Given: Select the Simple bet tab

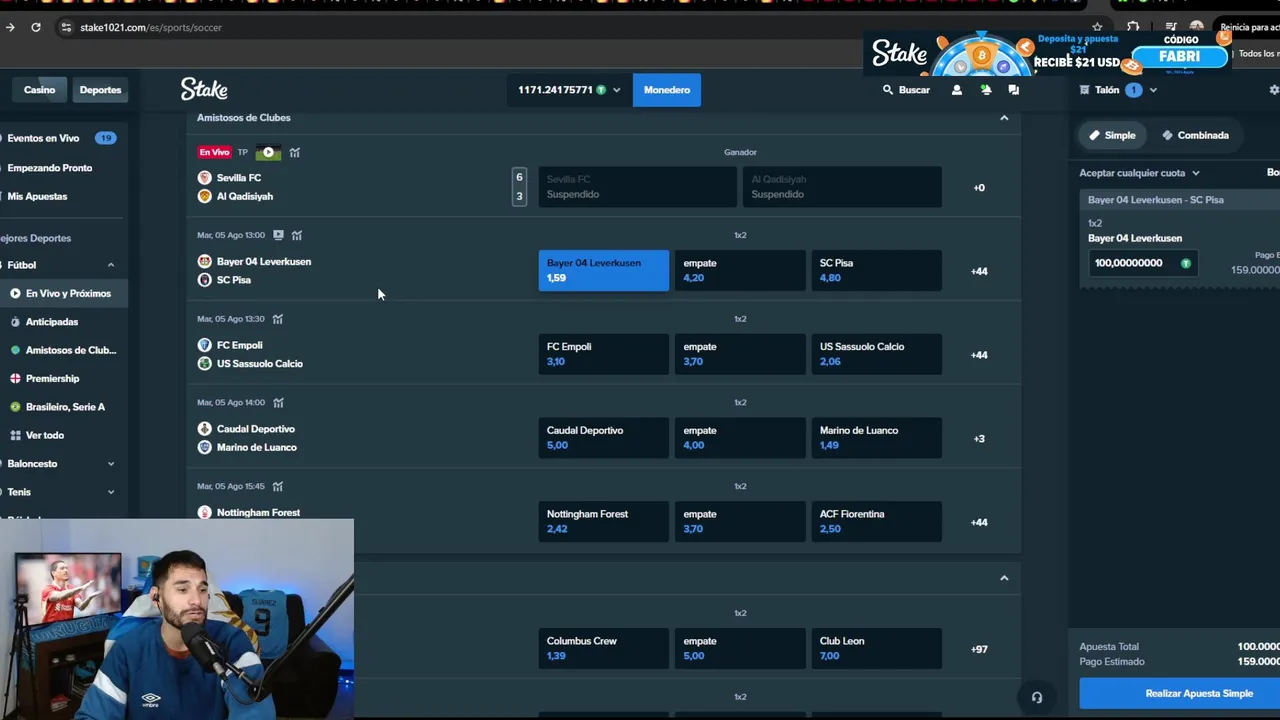Looking at the screenshot, I should (x=1112, y=135).
